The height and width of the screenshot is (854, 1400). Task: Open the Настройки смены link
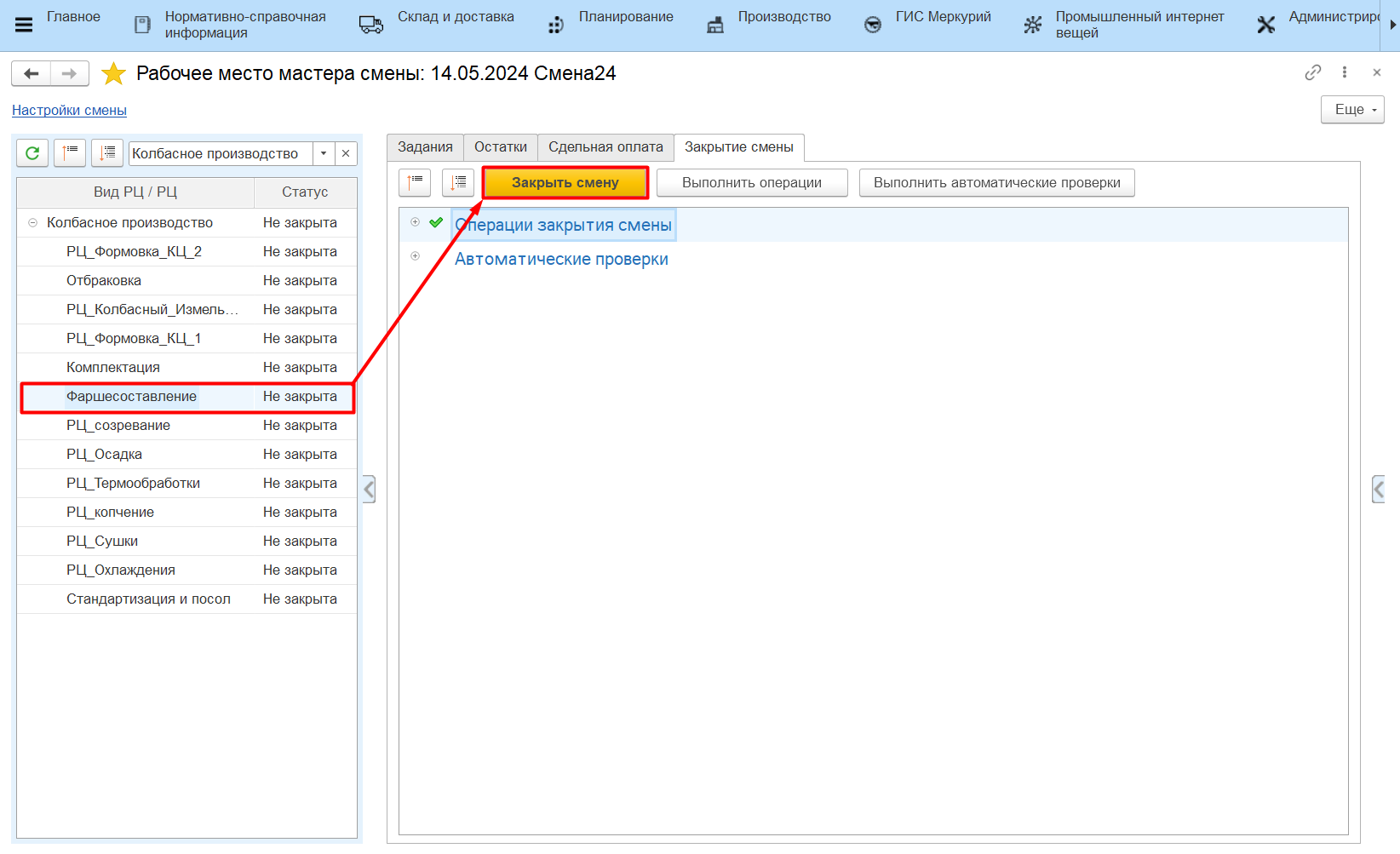tap(69, 111)
